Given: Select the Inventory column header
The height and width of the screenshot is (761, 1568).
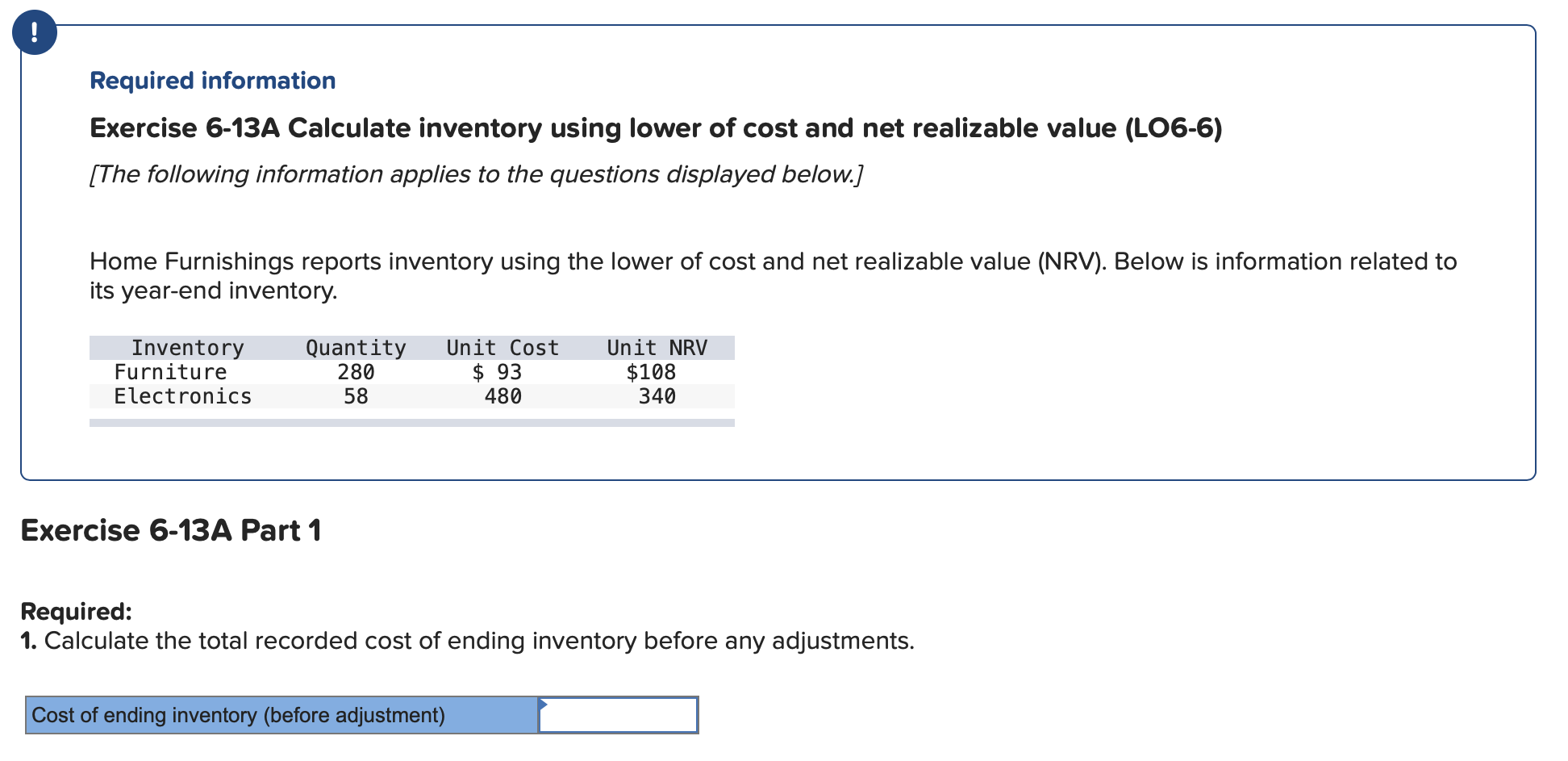Looking at the screenshot, I should click(x=188, y=347).
